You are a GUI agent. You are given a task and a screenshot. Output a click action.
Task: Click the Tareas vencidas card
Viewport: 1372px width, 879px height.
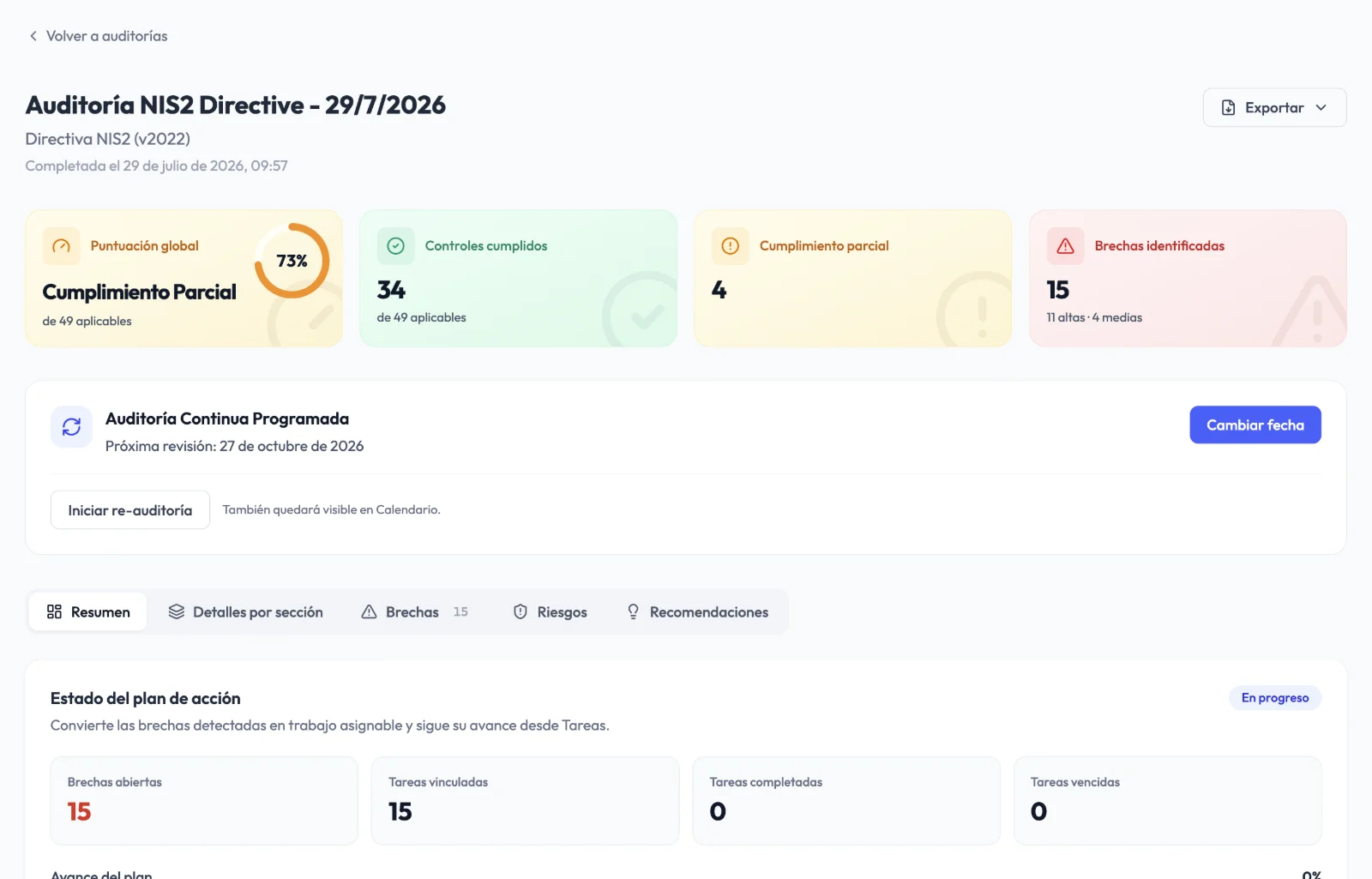tap(1167, 801)
